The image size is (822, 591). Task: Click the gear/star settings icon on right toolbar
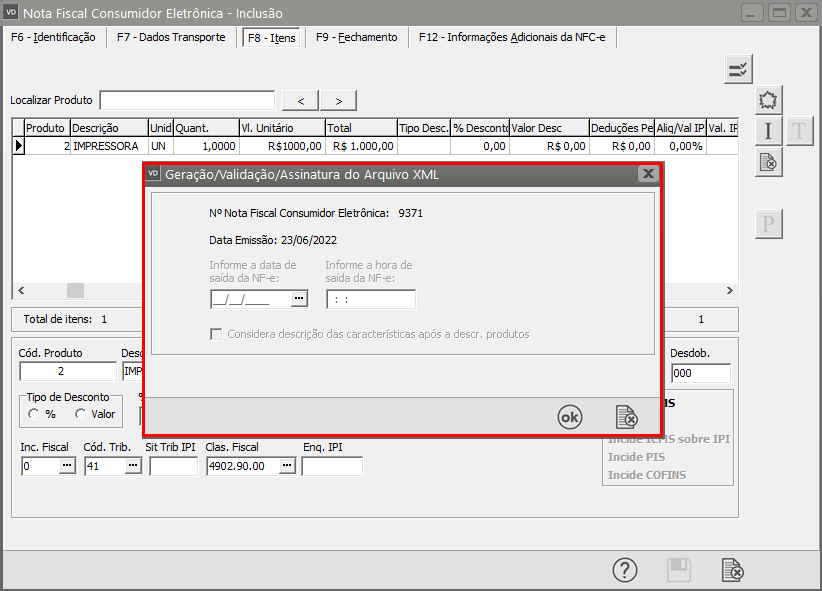769,100
